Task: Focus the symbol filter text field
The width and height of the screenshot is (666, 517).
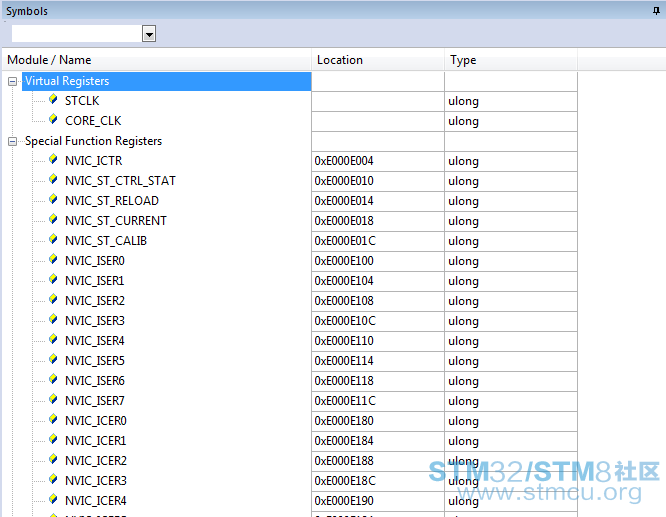Action: 77,34
